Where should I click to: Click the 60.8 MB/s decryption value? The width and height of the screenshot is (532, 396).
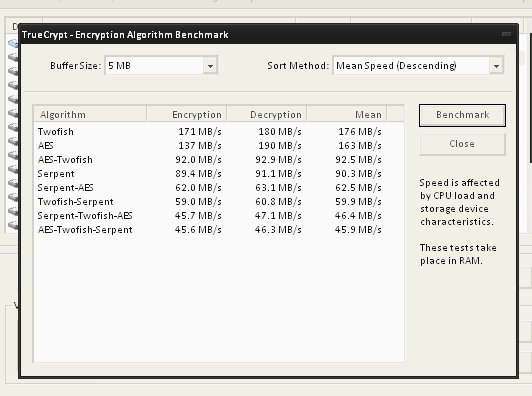pos(279,202)
